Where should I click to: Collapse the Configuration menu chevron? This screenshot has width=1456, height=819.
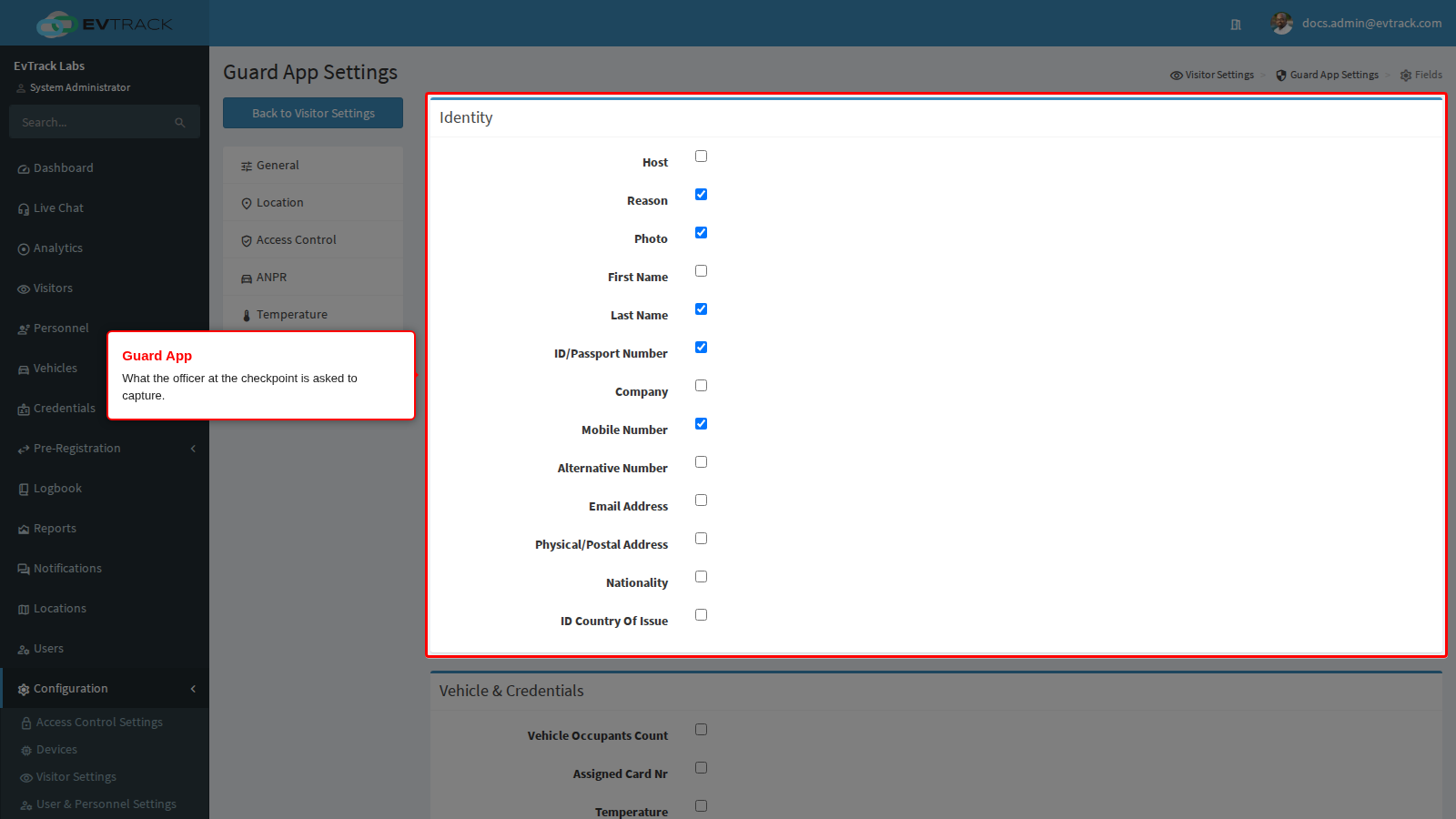pos(193,689)
